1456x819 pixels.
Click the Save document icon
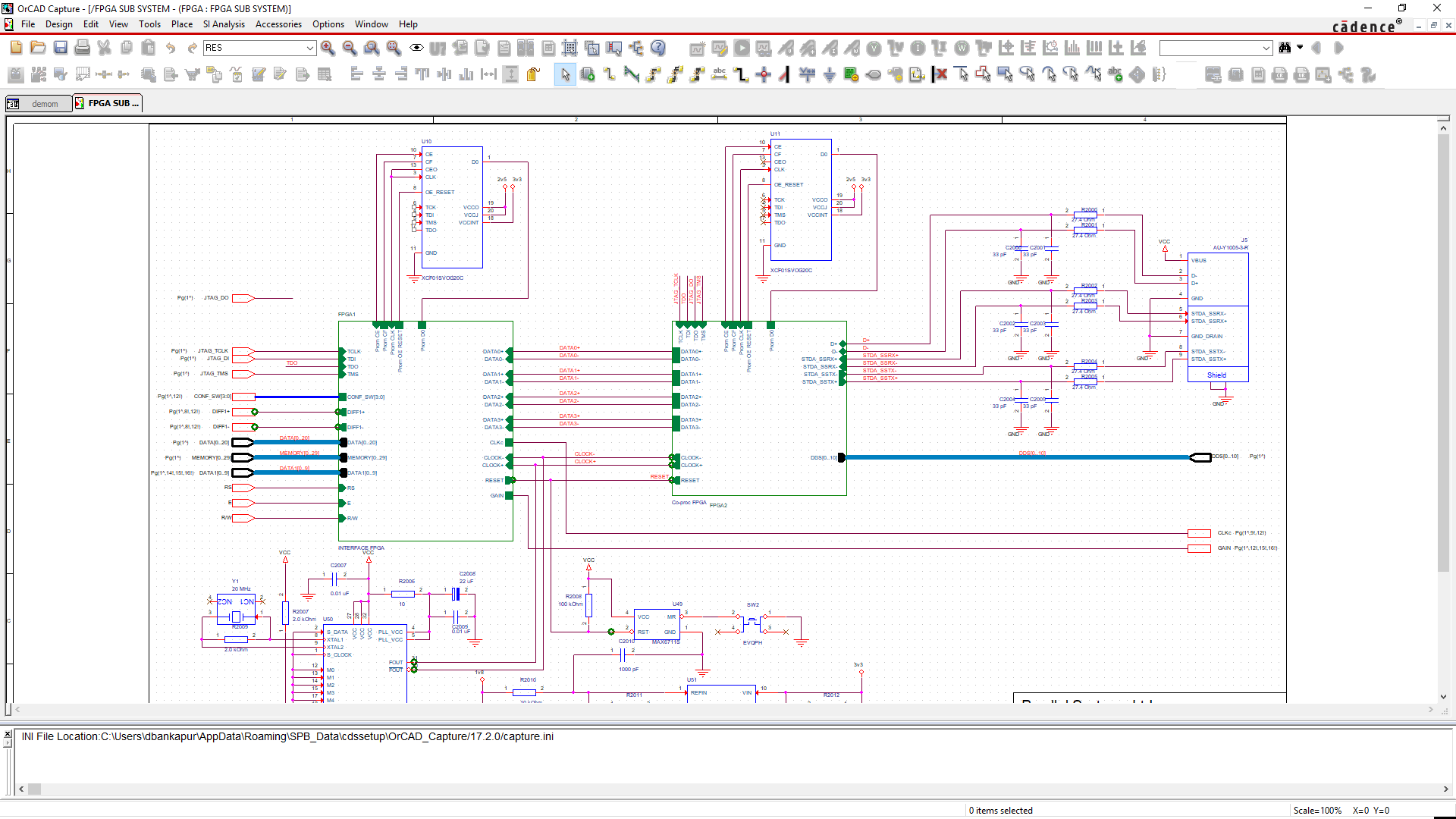(61, 48)
